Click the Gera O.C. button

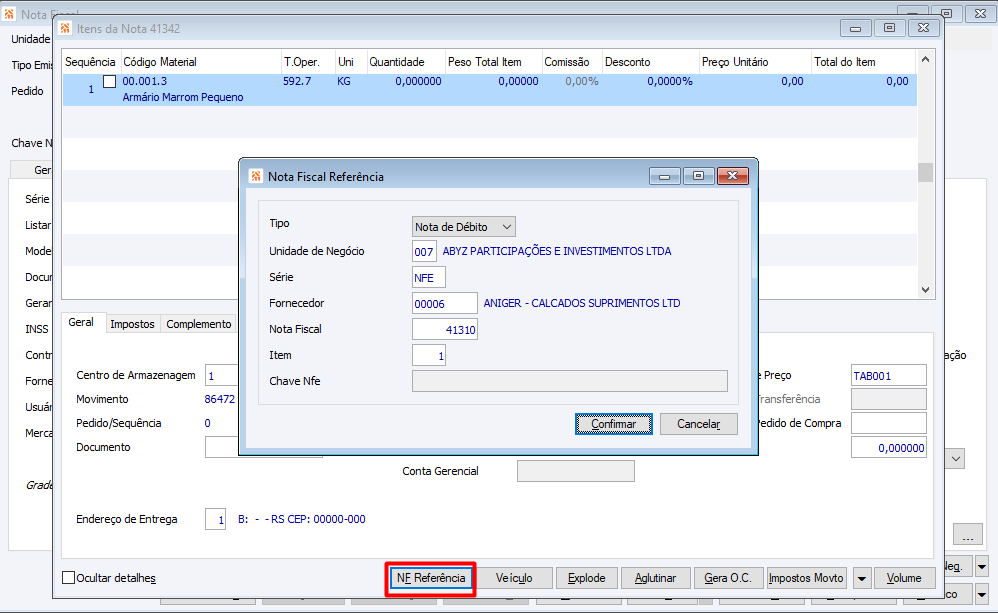(728, 578)
